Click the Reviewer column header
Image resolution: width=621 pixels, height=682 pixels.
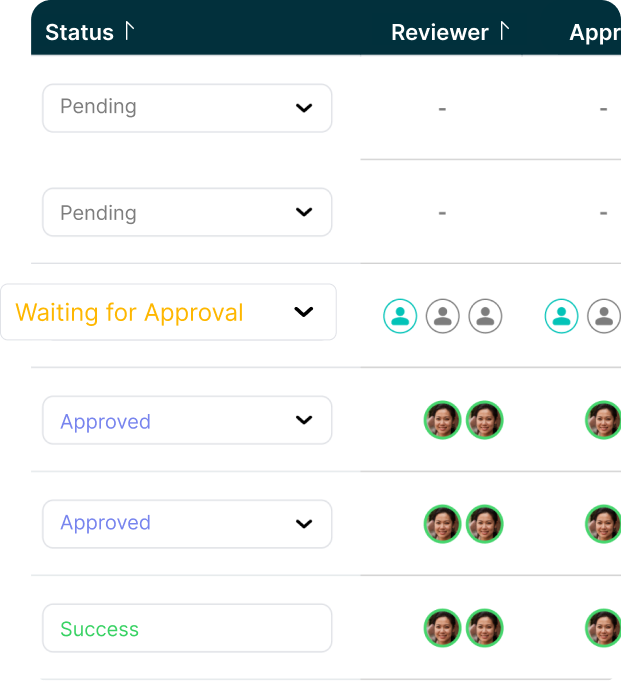(x=440, y=32)
